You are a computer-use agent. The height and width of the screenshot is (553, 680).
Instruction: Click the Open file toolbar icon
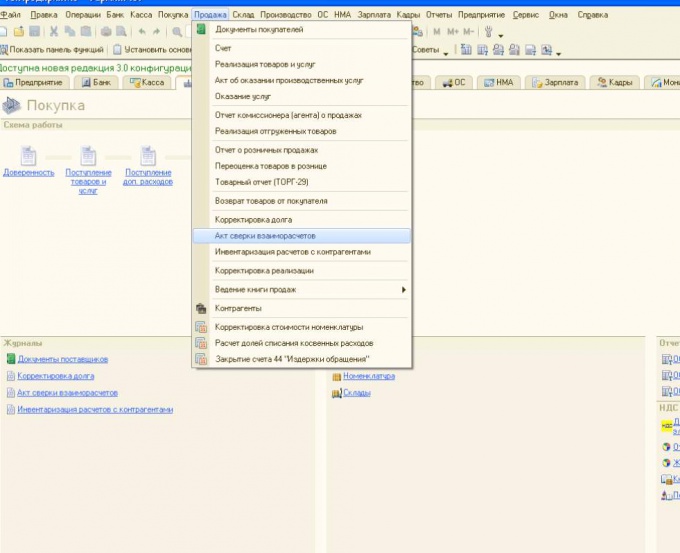19,31
